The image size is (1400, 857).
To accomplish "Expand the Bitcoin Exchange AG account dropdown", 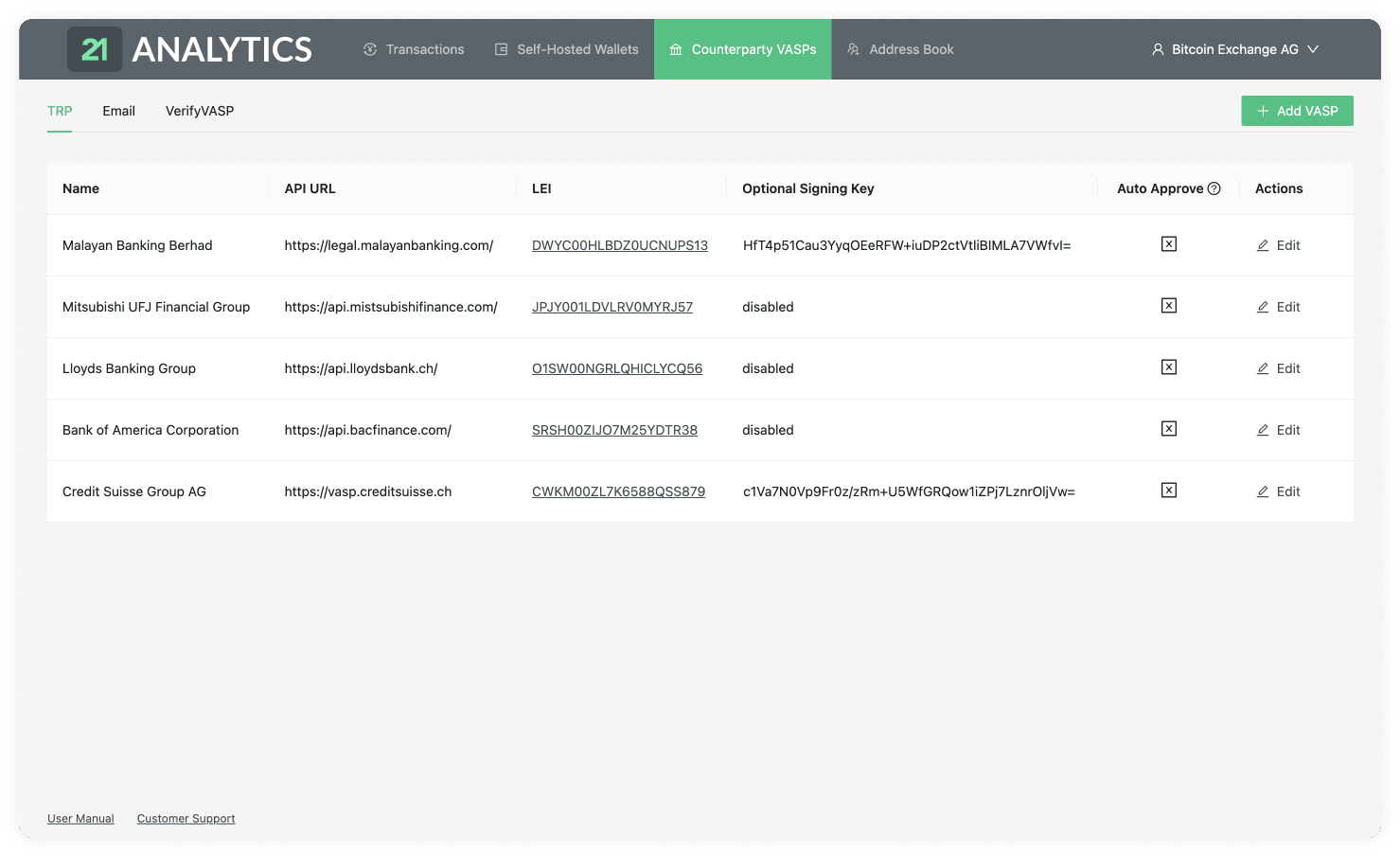I will [1235, 49].
